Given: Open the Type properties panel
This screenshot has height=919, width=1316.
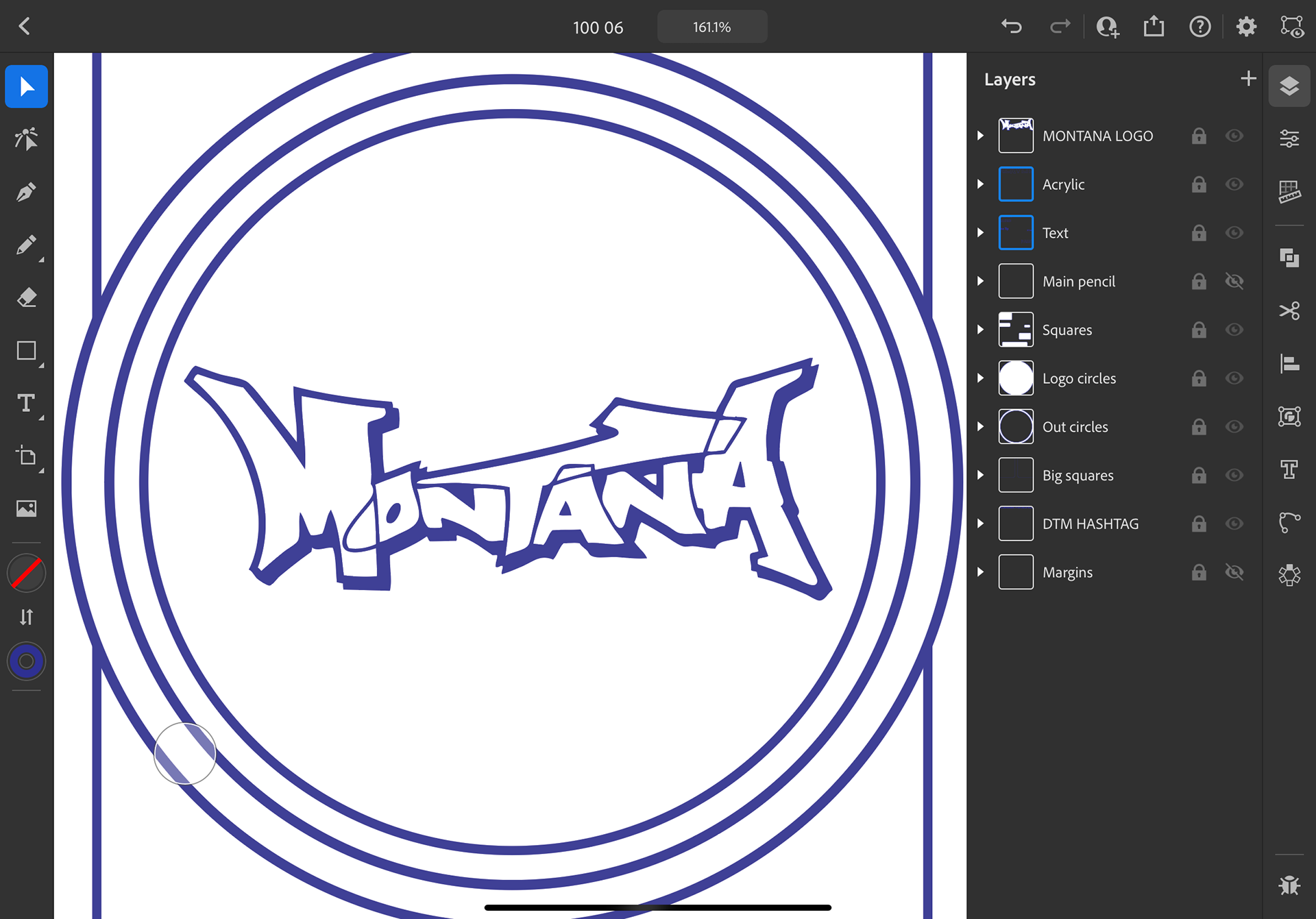Looking at the screenshot, I should tap(1289, 469).
